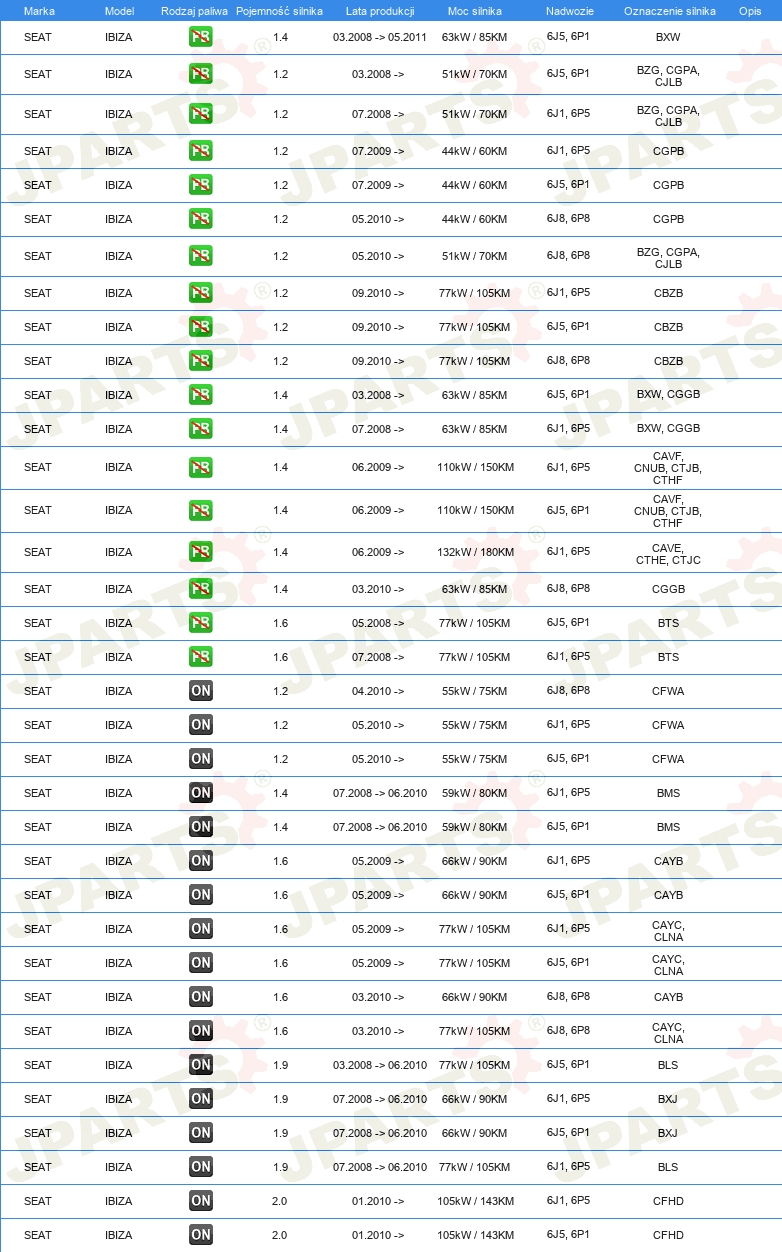Select ON icon in CAYC, CLNA 05.2009 6J5, 6P1 row

pyautogui.click(x=201, y=963)
